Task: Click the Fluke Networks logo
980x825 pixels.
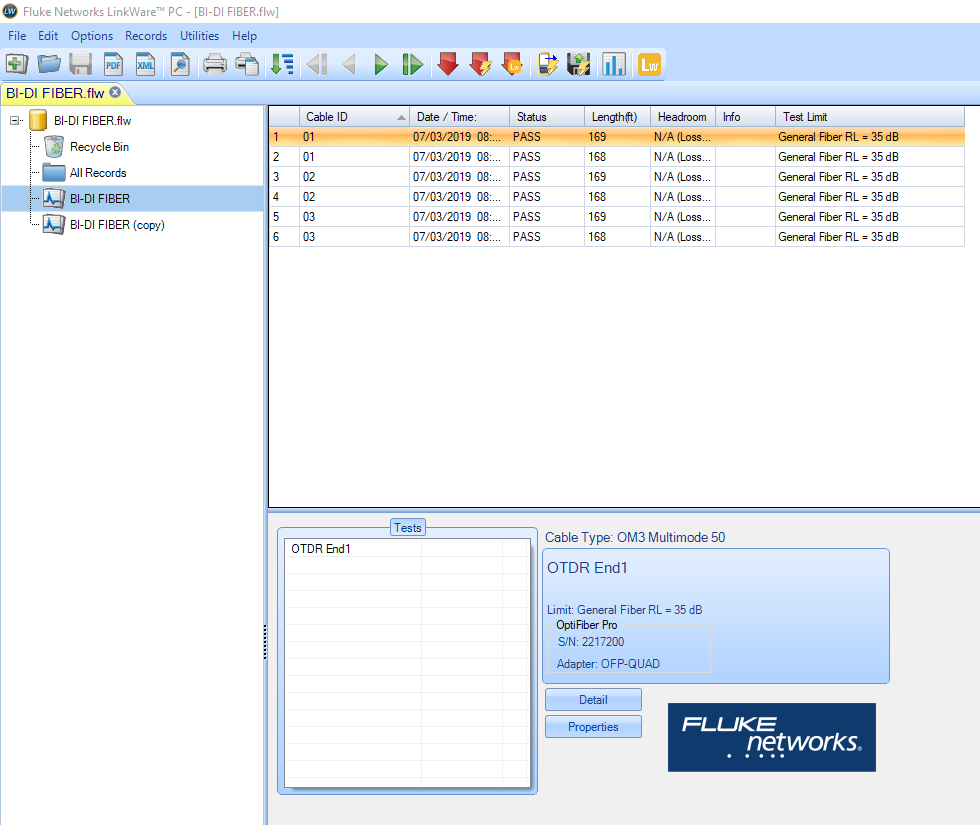Action: point(772,738)
